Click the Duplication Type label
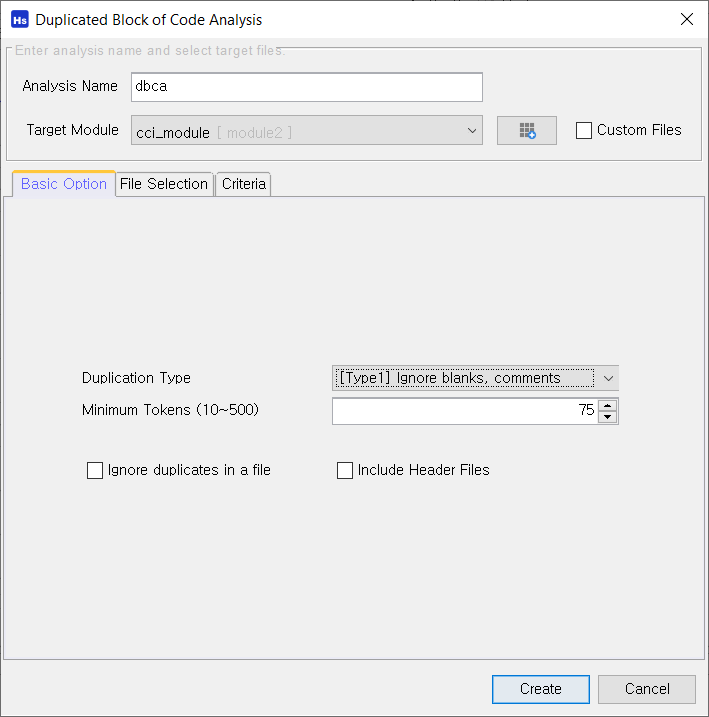709x717 pixels. click(136, 378)
